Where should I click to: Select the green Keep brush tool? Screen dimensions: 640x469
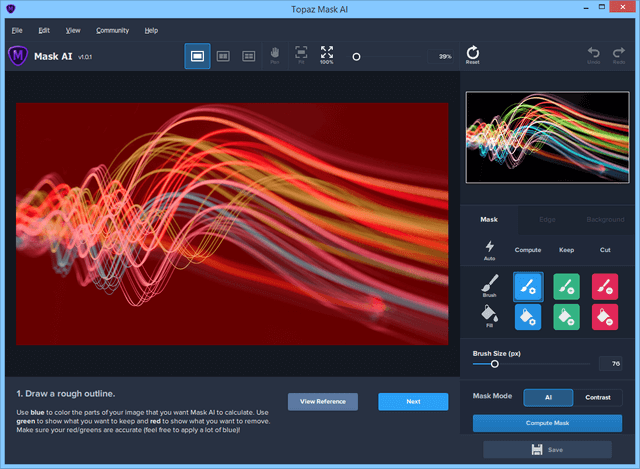[567, 286]
